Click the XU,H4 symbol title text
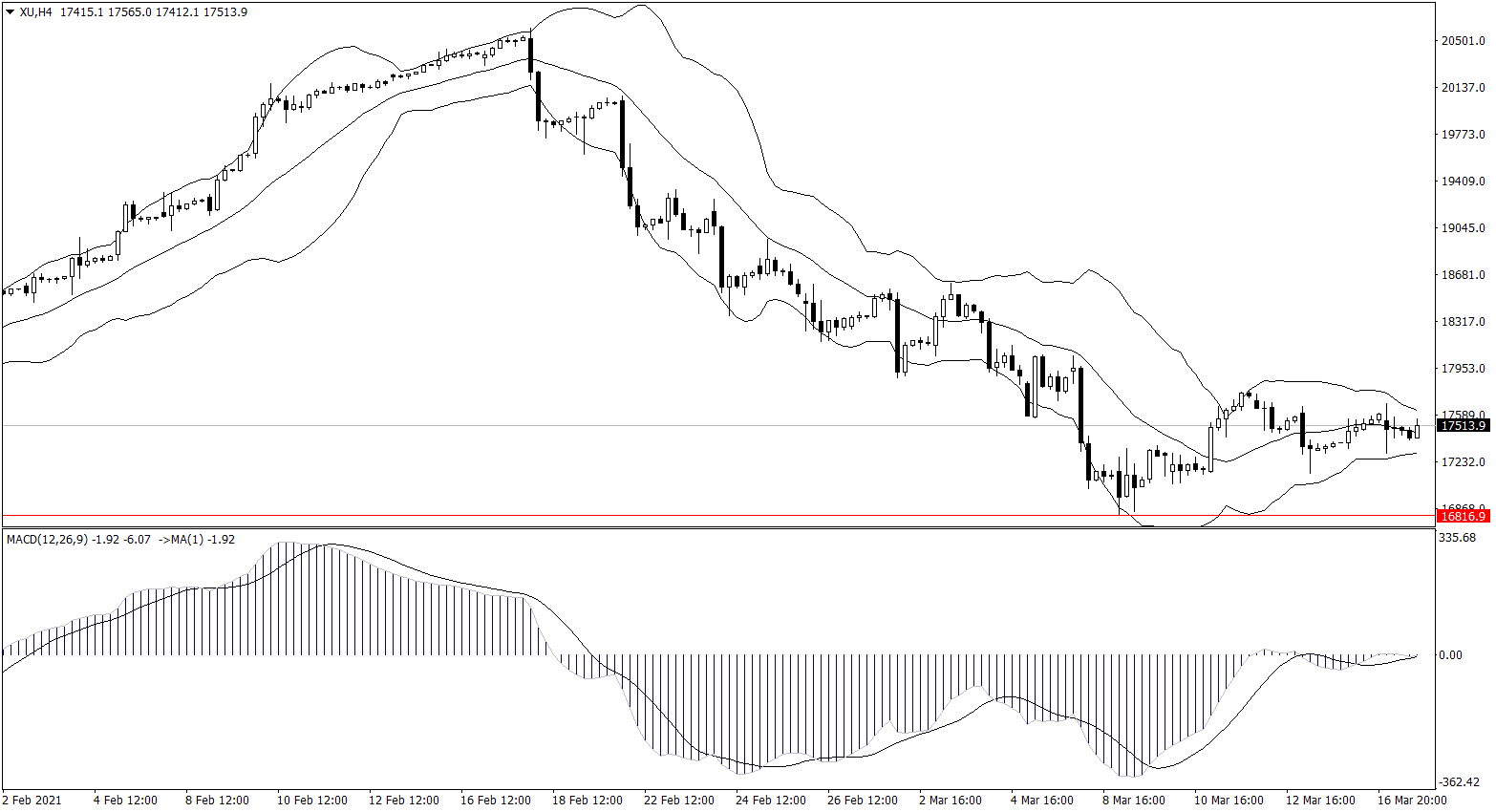Screen dimensions: 1496x812 click(36, 12)
